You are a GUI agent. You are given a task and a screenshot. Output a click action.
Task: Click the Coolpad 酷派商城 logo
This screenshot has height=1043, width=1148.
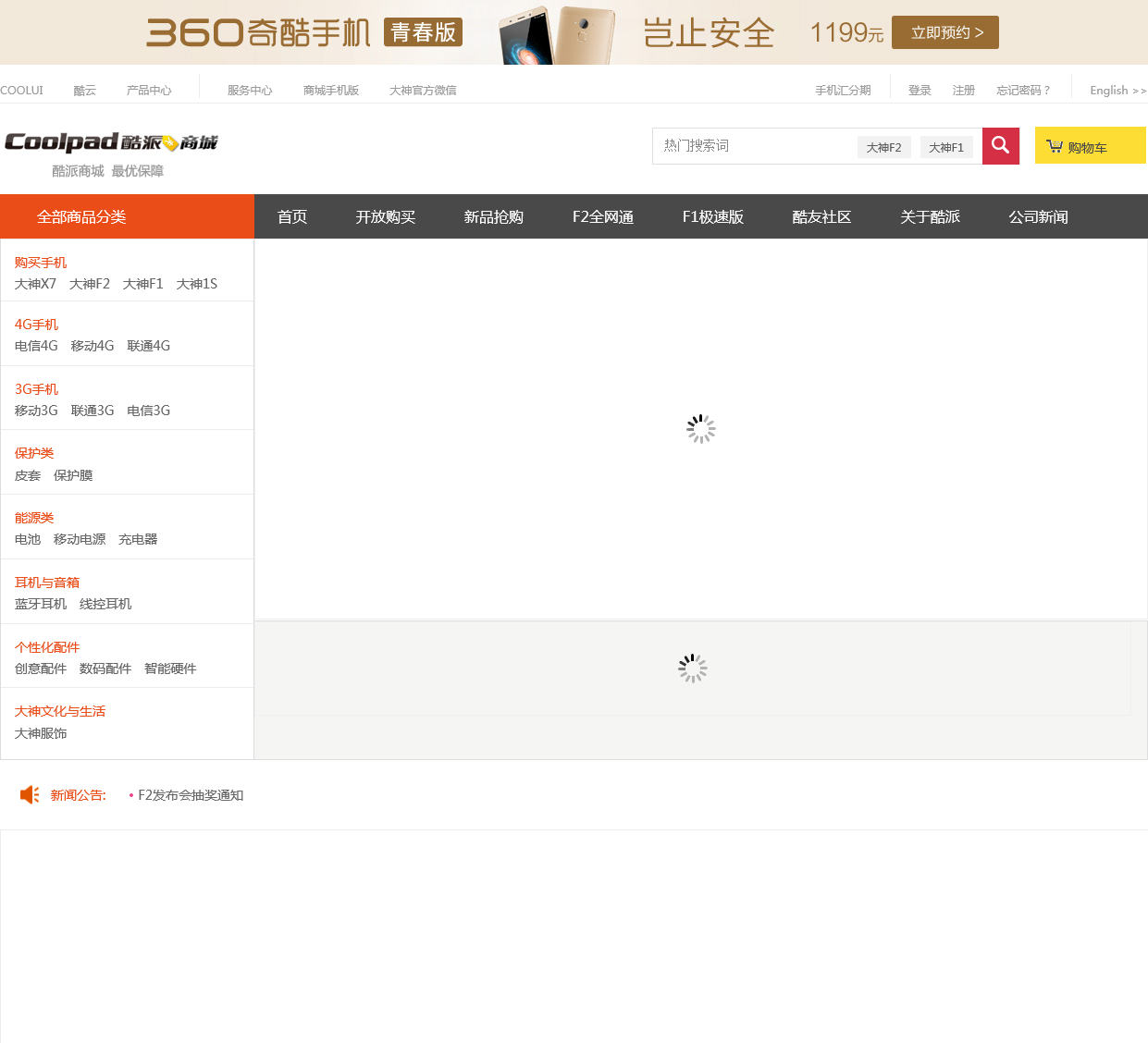tap(111, 142)
